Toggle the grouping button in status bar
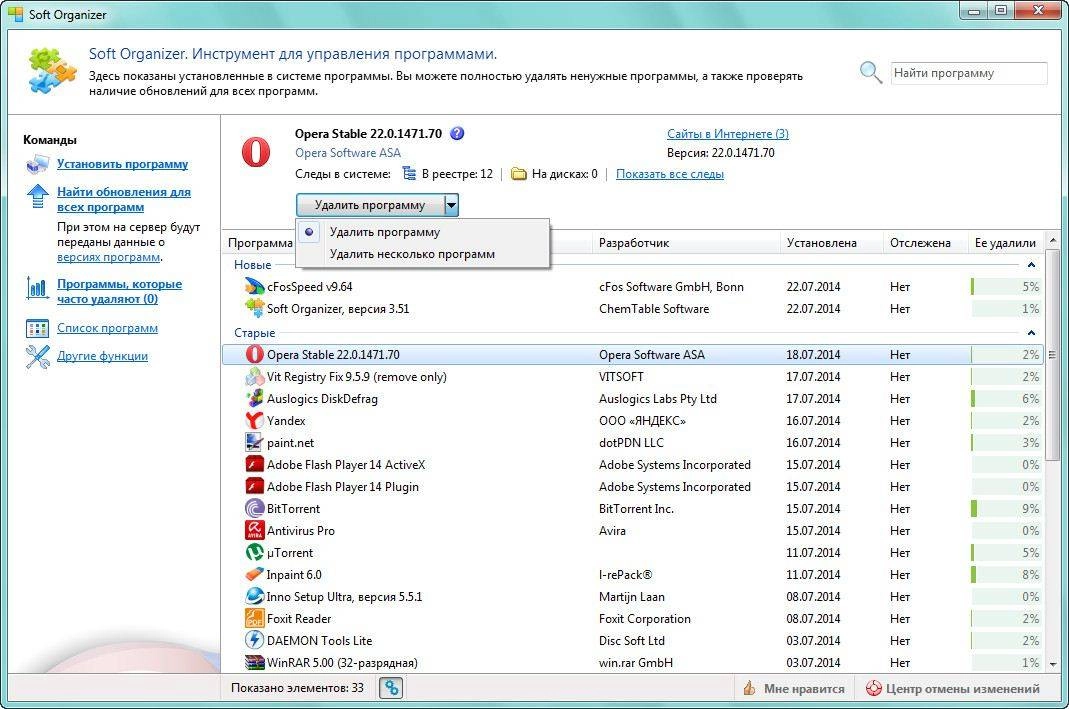Image resolution: width=1069 pixels, height=709 pixels. [x=391, y=688]
